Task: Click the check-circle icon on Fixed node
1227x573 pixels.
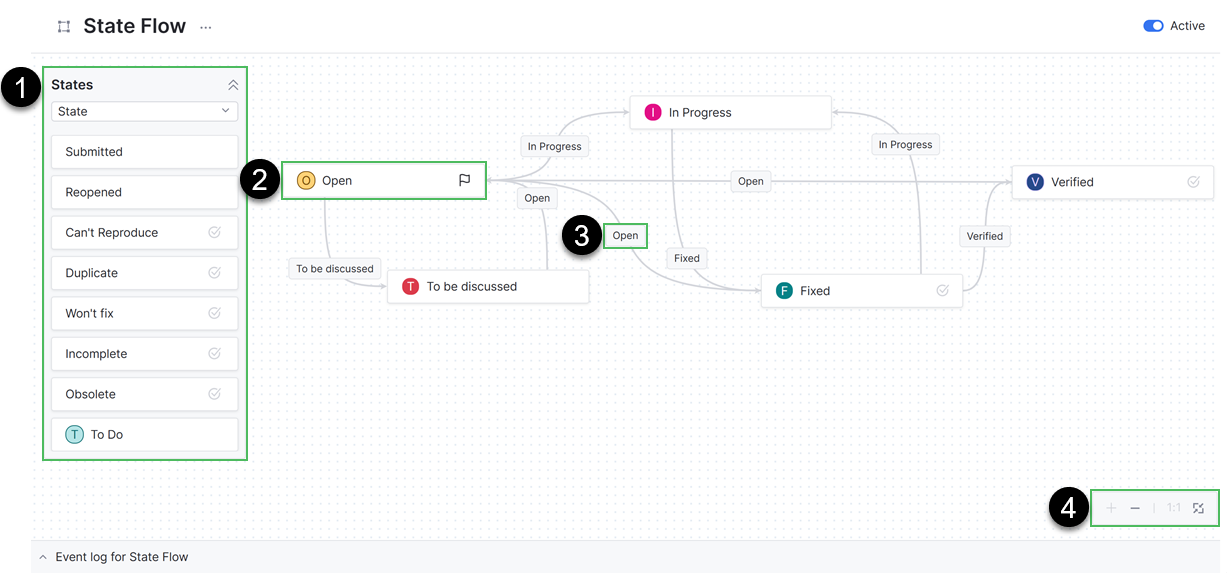Action: (x=942, y=291)
